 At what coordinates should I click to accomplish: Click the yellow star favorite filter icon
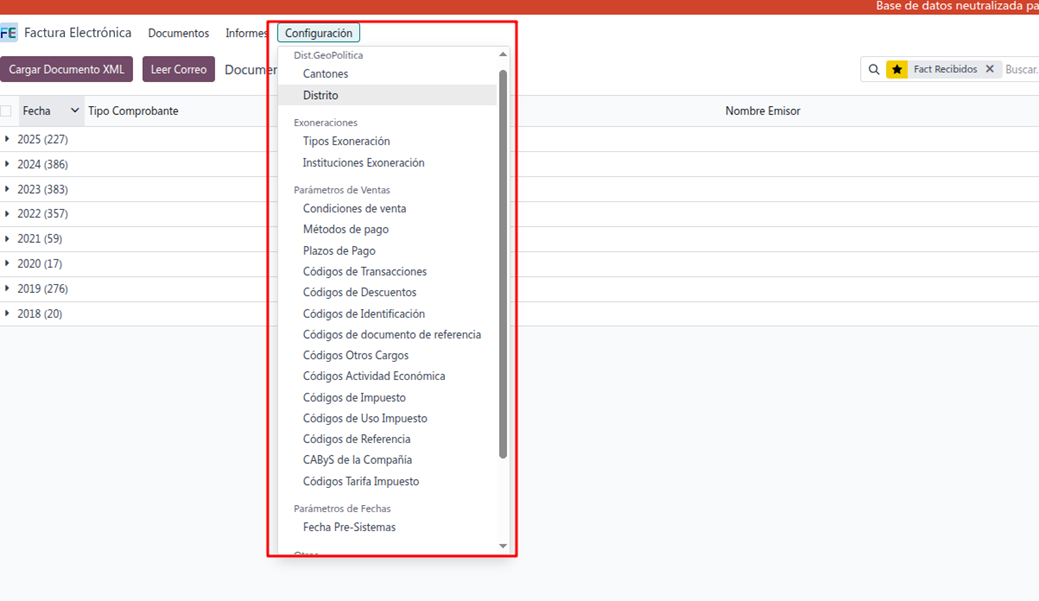[897, 69]
